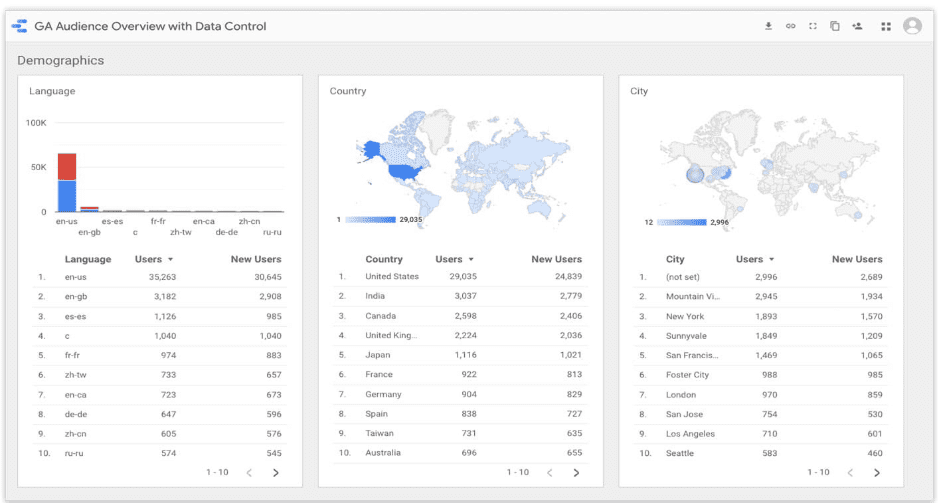The width and height of the screenshot is (938, 503).
Task: Go to next page of Language table
Action: 276,472
